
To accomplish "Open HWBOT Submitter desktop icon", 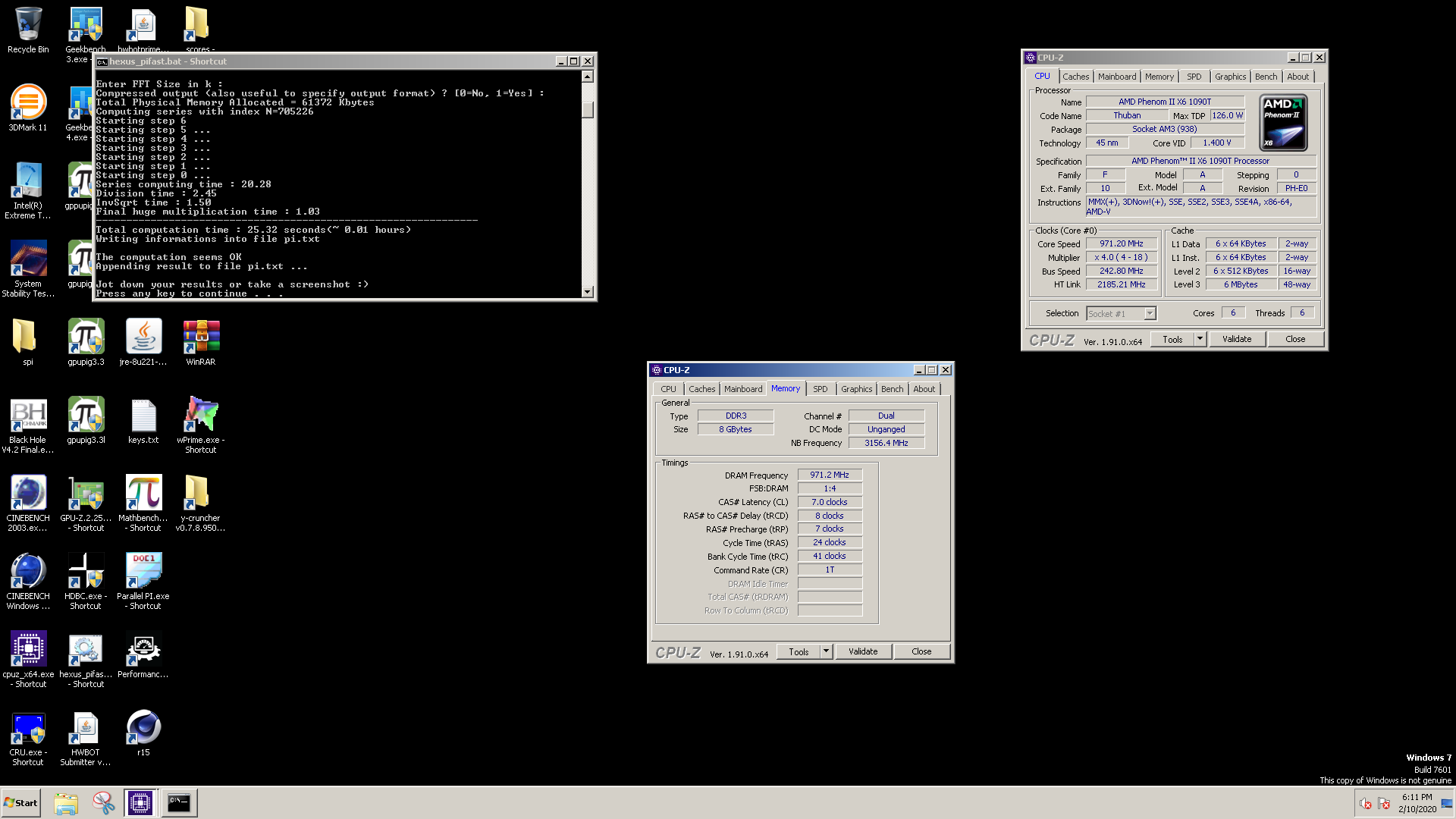I will 86,738.
